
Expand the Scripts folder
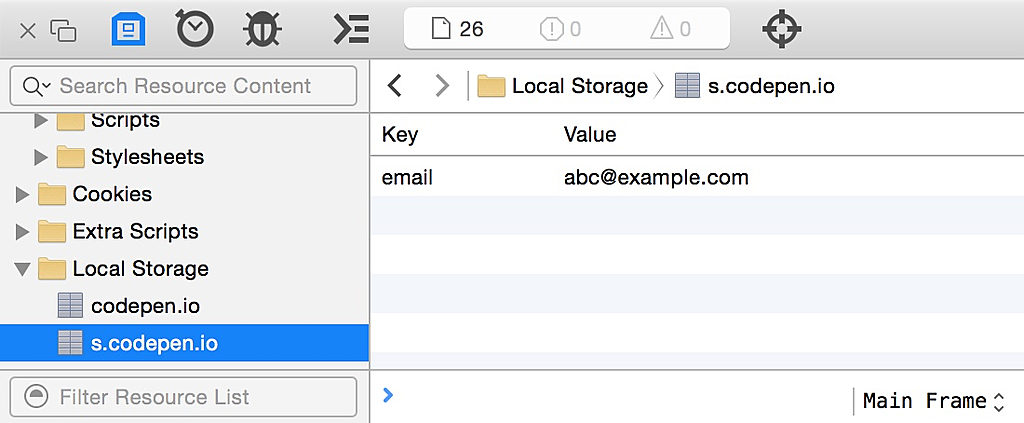pos(41,120)
